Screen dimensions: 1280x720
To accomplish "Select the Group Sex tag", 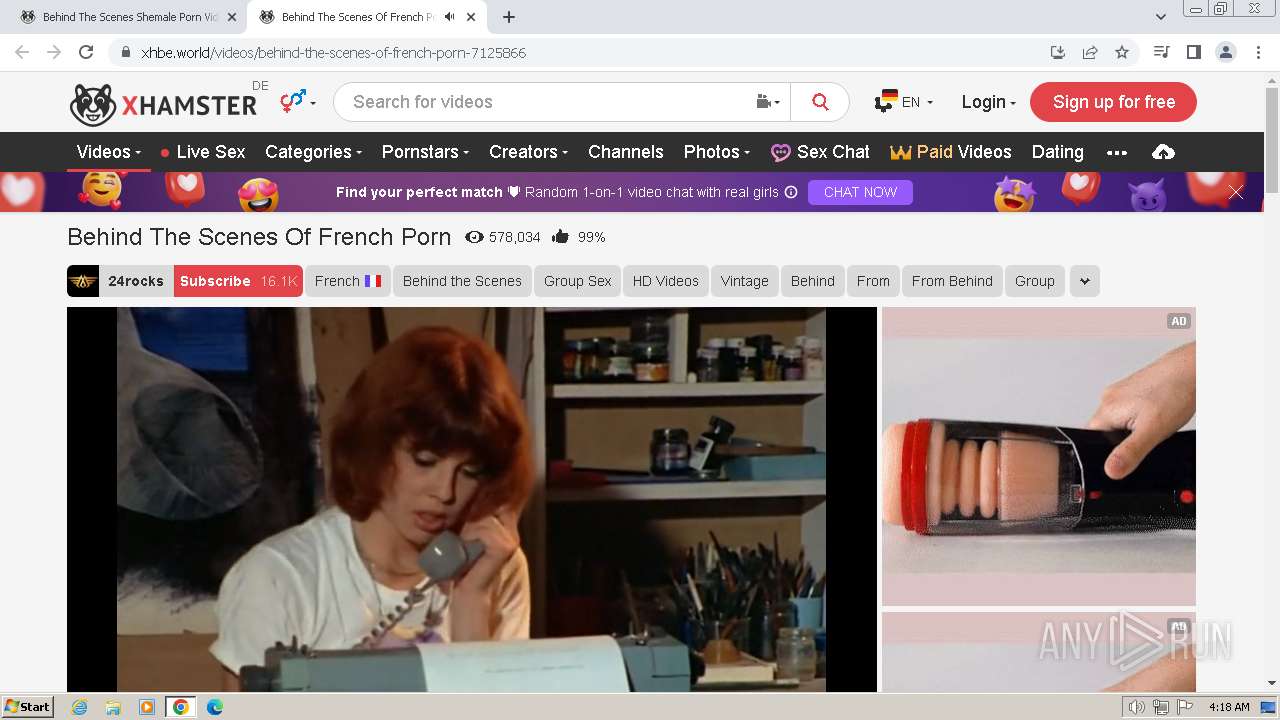I will pyautogui.click(x=577, y=281).
